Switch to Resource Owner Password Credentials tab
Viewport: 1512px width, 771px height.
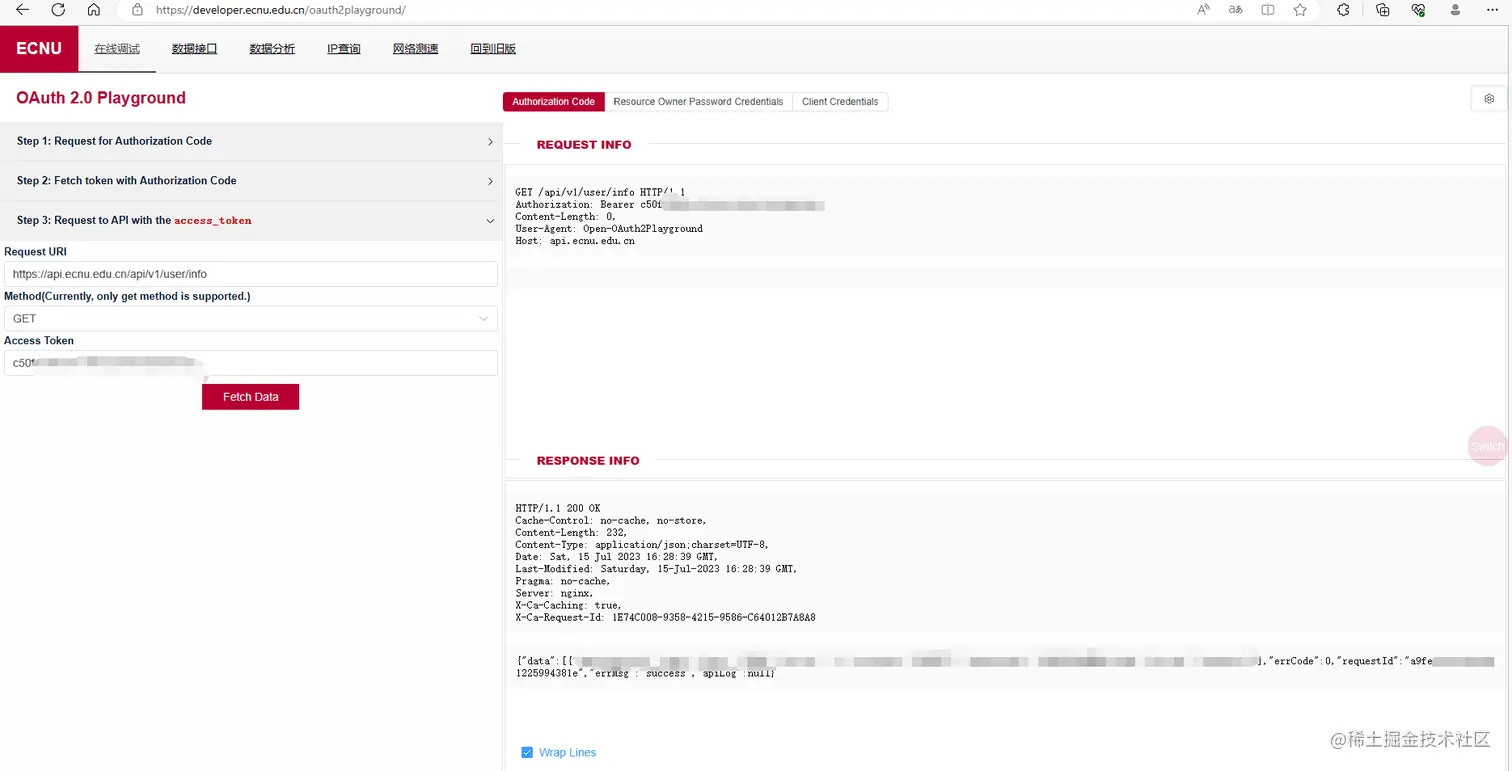698,102
